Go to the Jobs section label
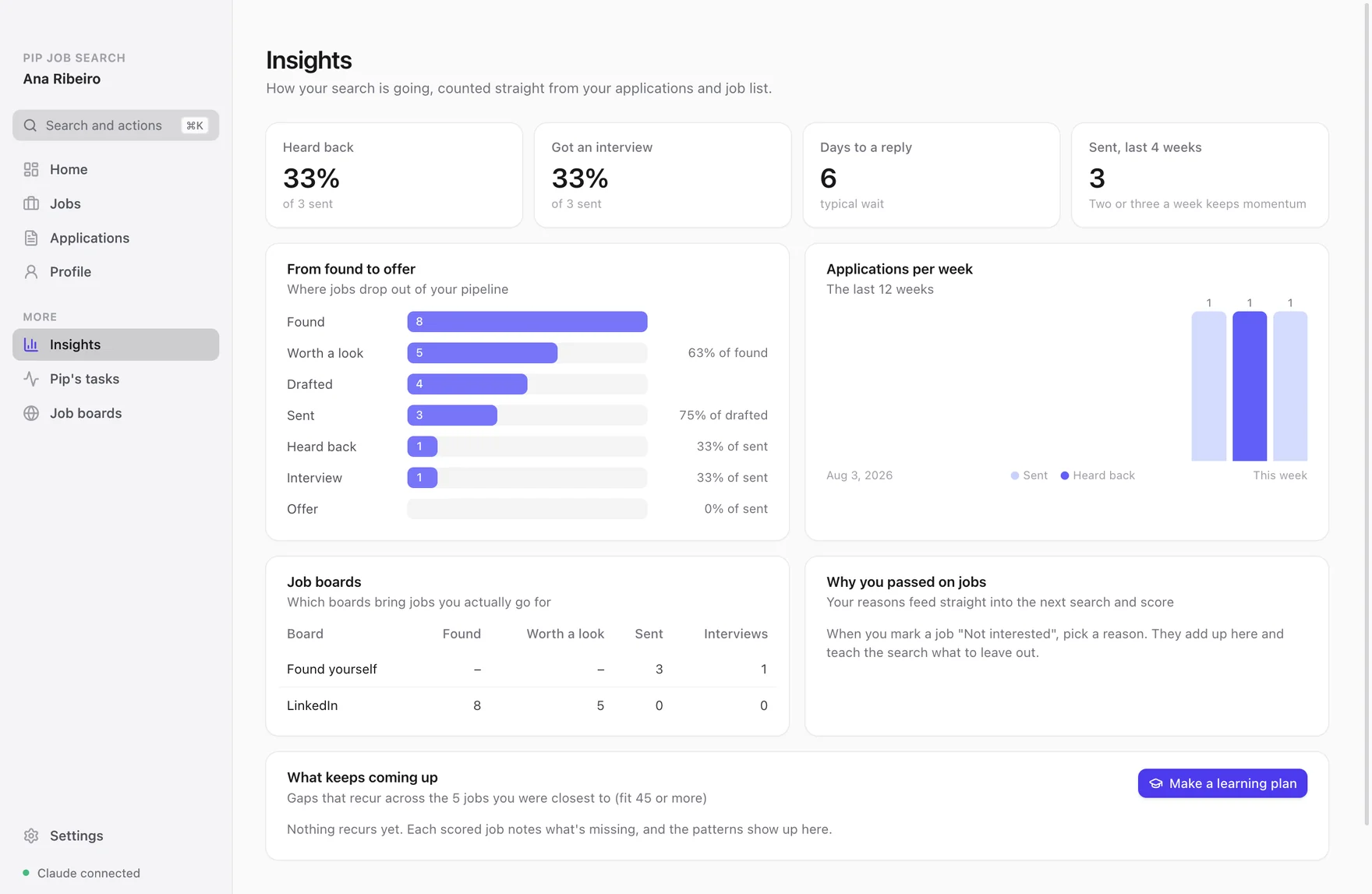Screen dimensions: 1372x894 coord(65,203)
